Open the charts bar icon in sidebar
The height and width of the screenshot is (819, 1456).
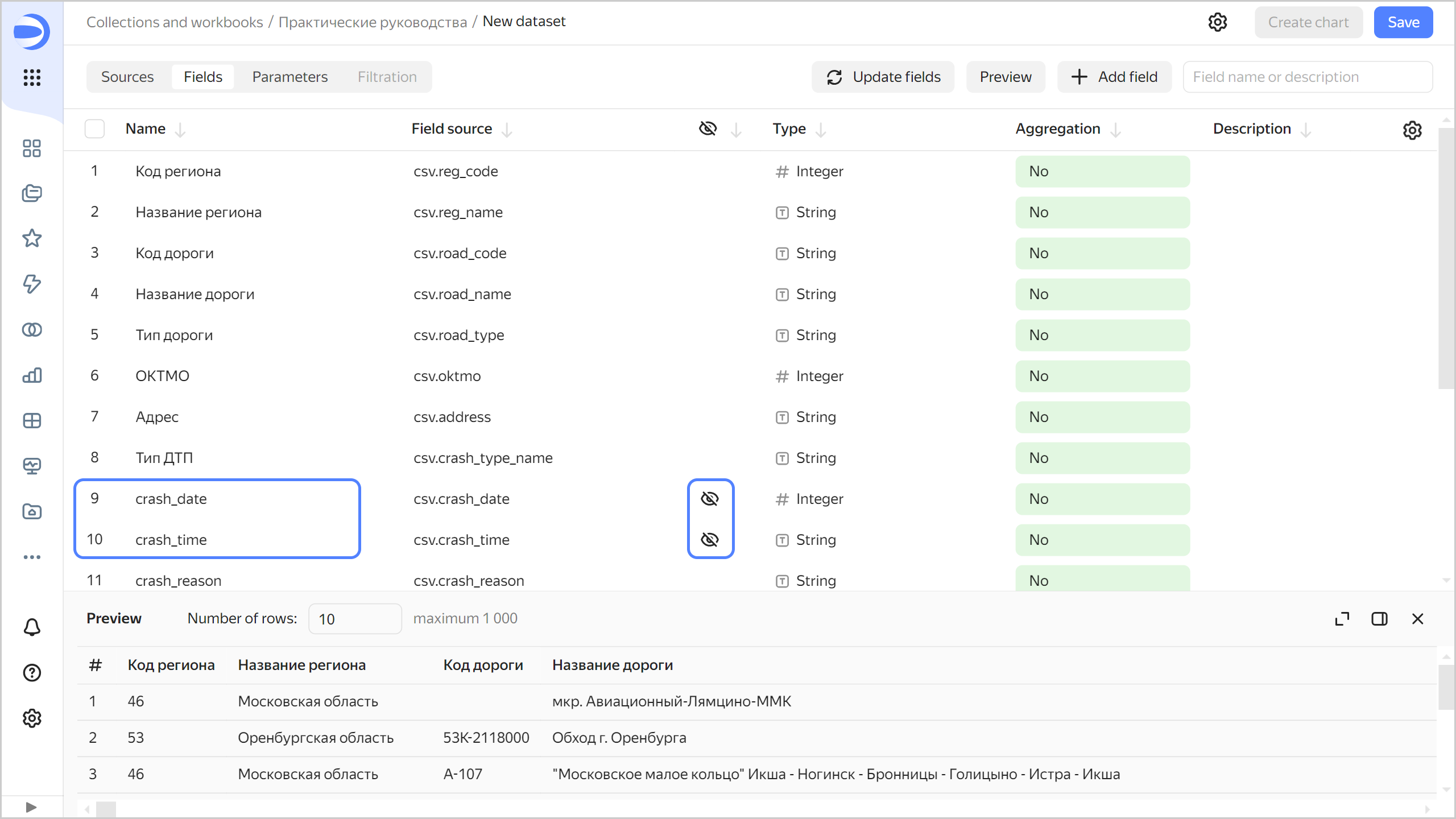[x=32, y=375]
